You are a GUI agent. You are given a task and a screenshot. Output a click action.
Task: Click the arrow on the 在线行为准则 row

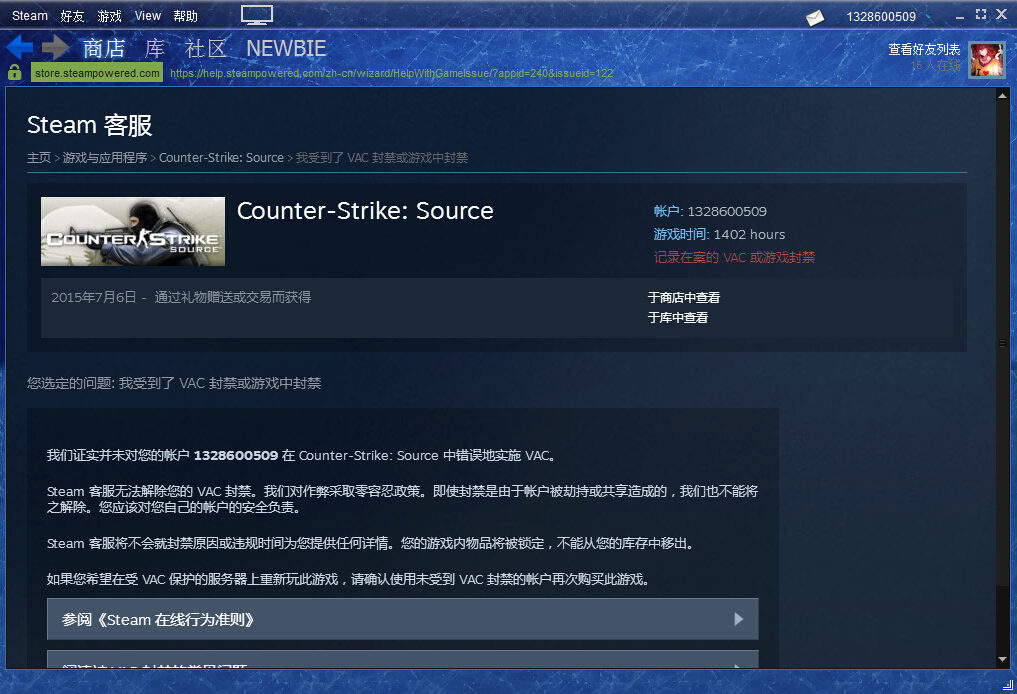739,619
